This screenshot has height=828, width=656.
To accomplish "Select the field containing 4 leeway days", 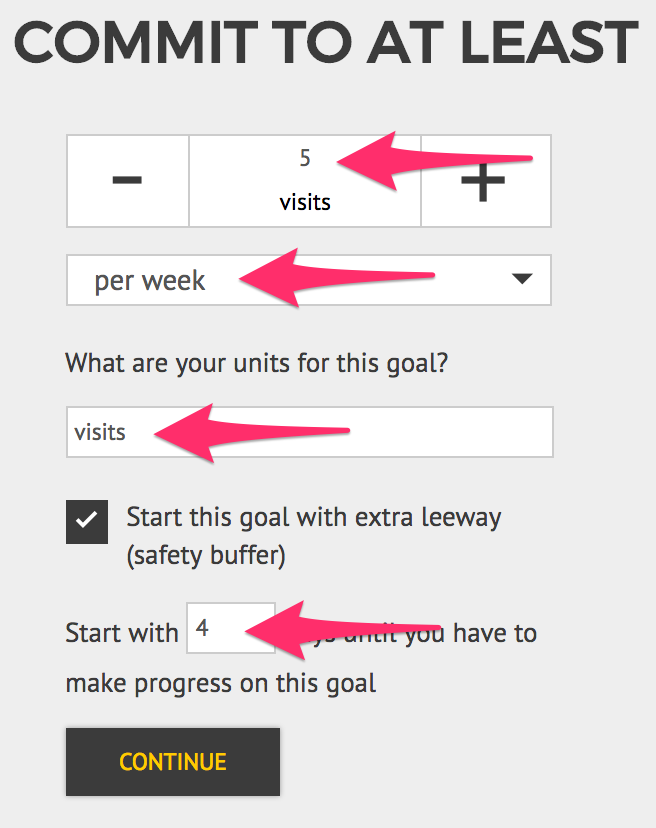I will 231,629.
